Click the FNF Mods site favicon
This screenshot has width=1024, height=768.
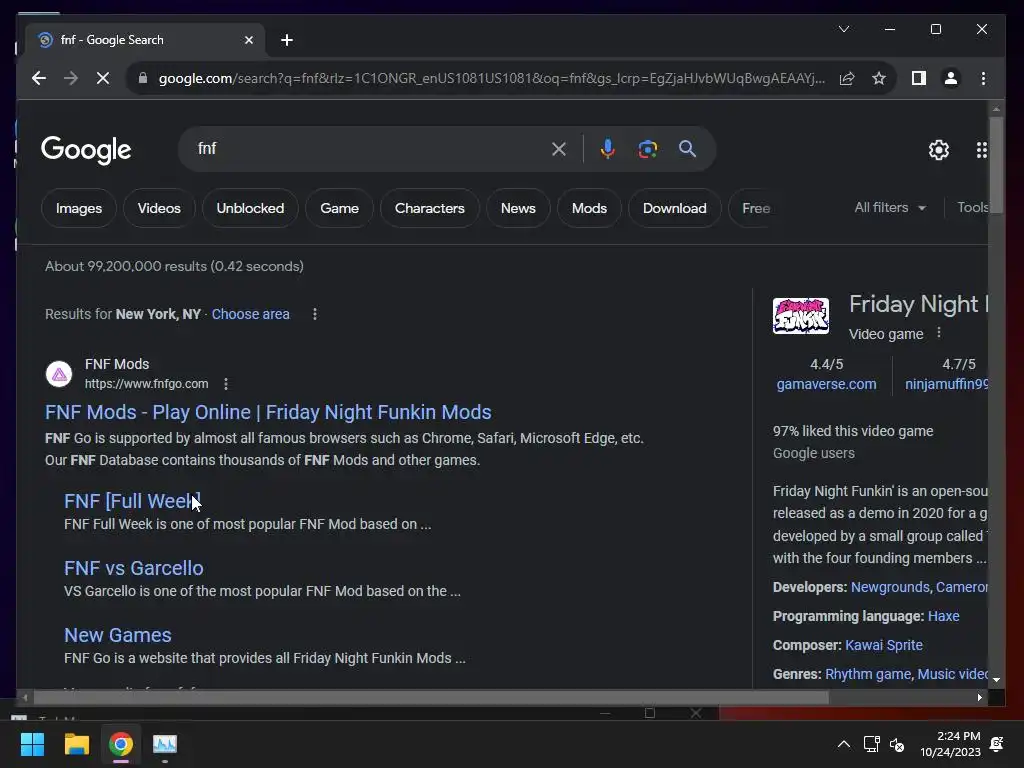[x=59, y=374]
